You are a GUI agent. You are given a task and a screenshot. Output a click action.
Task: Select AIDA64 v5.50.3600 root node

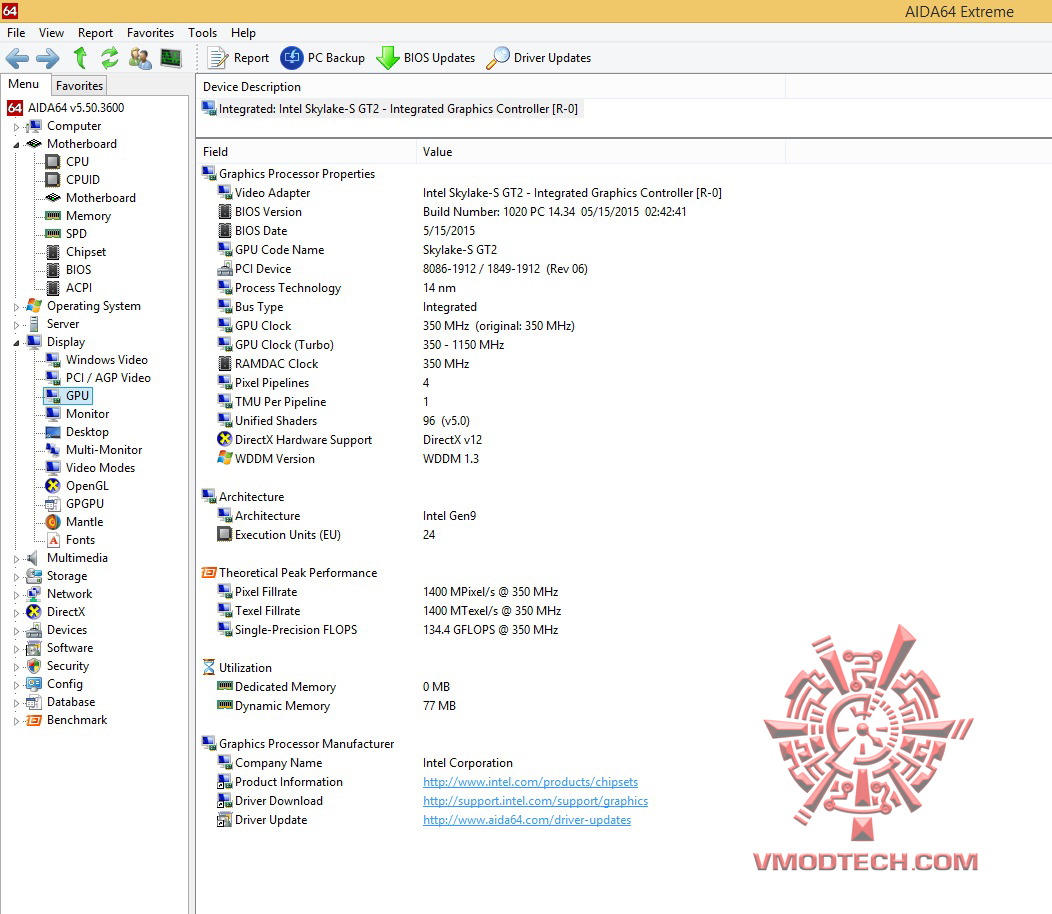76,108
